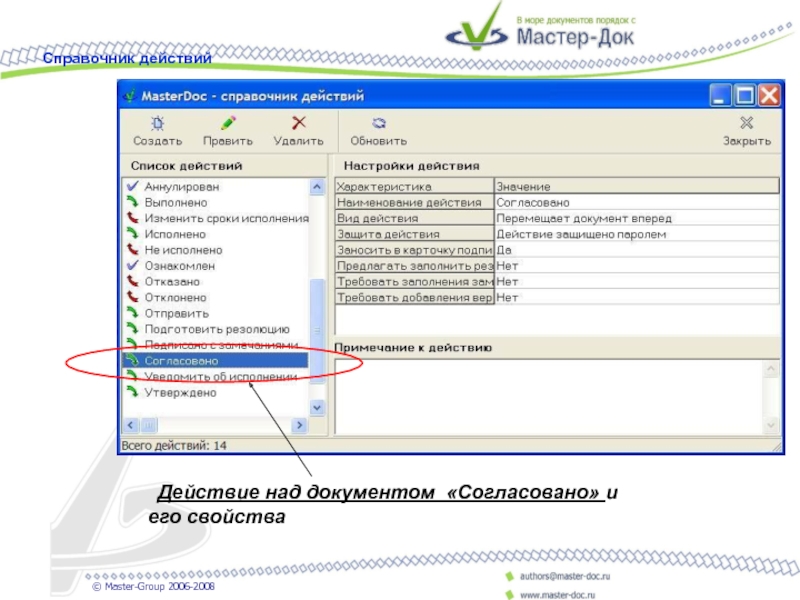Select the Отклонено action
800x600 pixels.
point(176,297)
